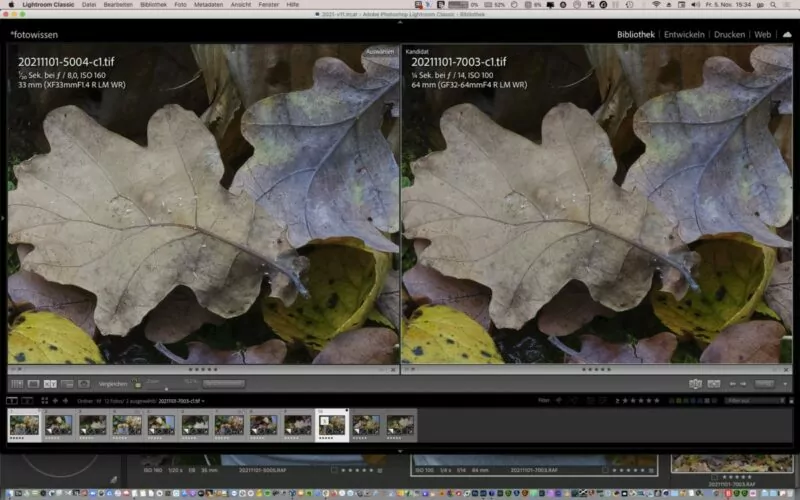Screen dimensions: 800x500
Task: Set star rating under right compare photo
Action: coord(596,369)
